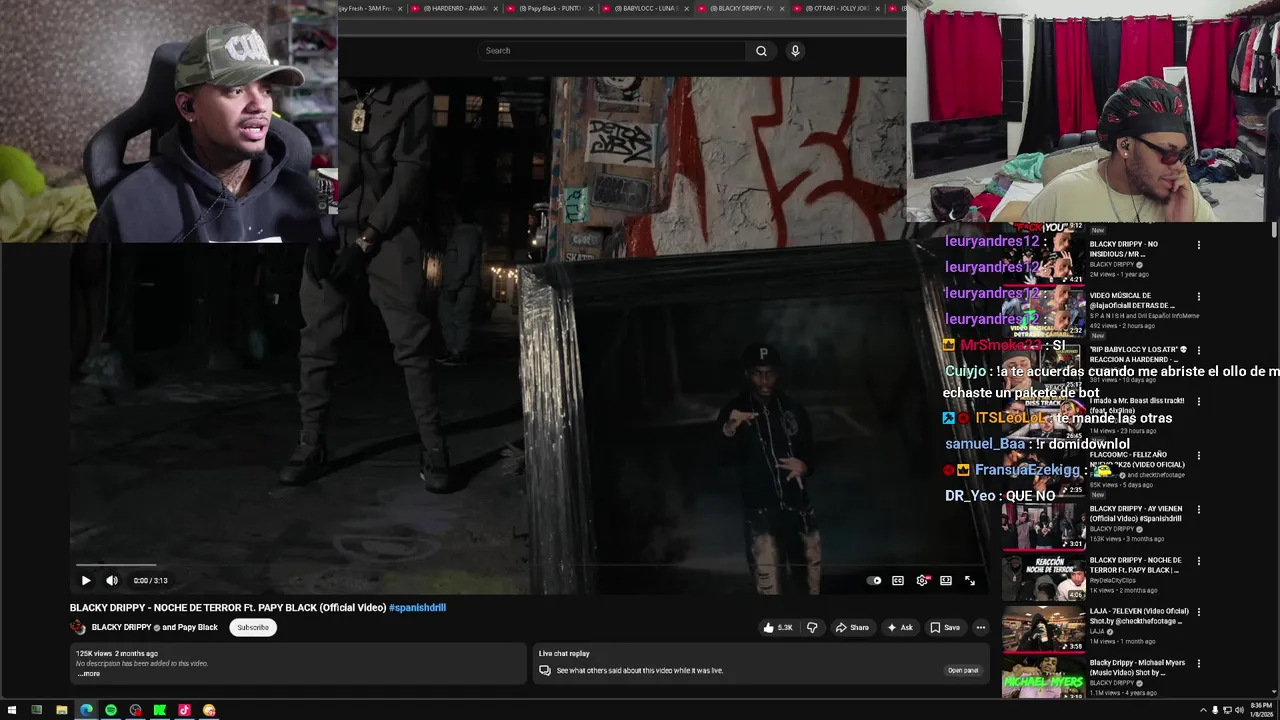
Task: Enter full screen mode
Action: click(x=970, y=580)
